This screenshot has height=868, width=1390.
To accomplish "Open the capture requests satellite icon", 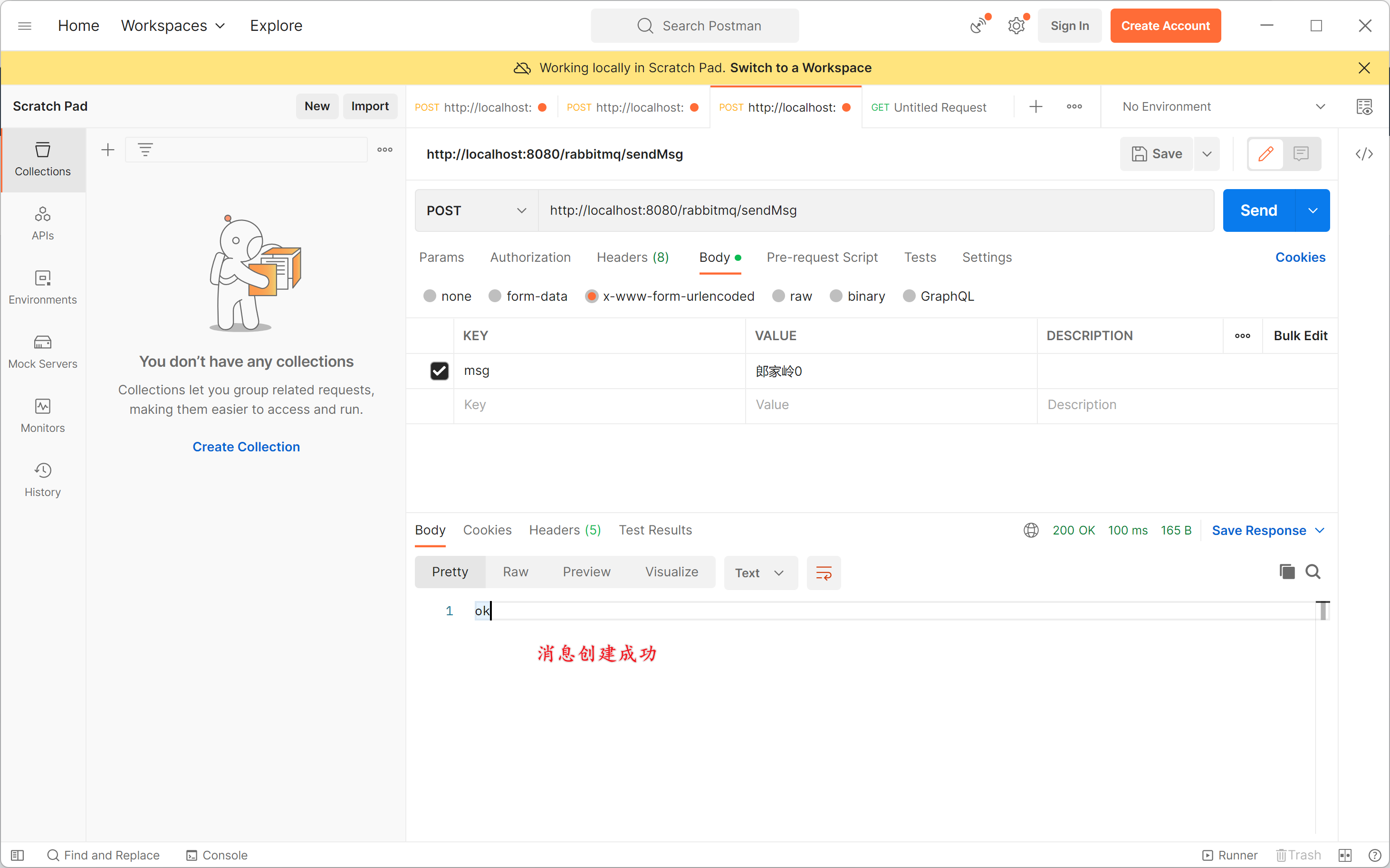I will 978,26.
